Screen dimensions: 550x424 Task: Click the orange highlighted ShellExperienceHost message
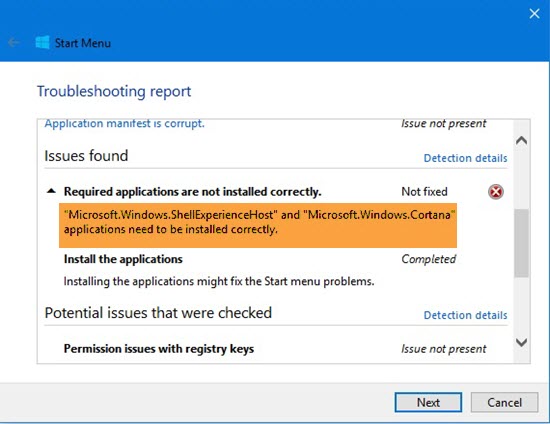point(258,225)
